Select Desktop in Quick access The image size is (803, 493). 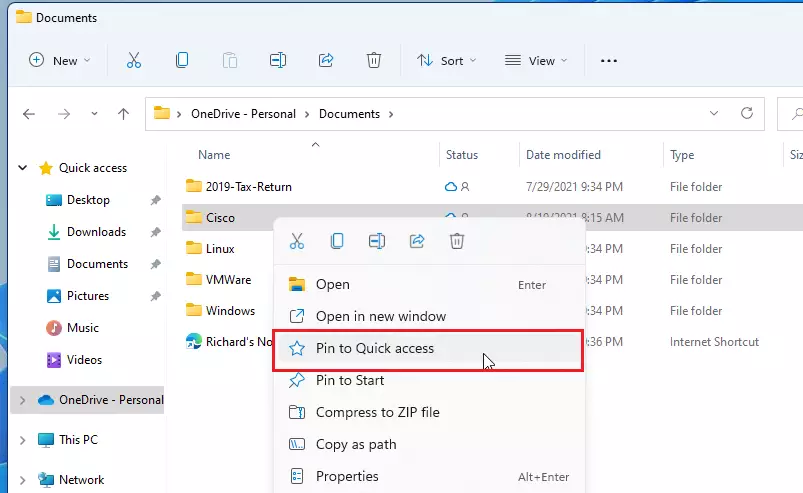click(88, 200)
